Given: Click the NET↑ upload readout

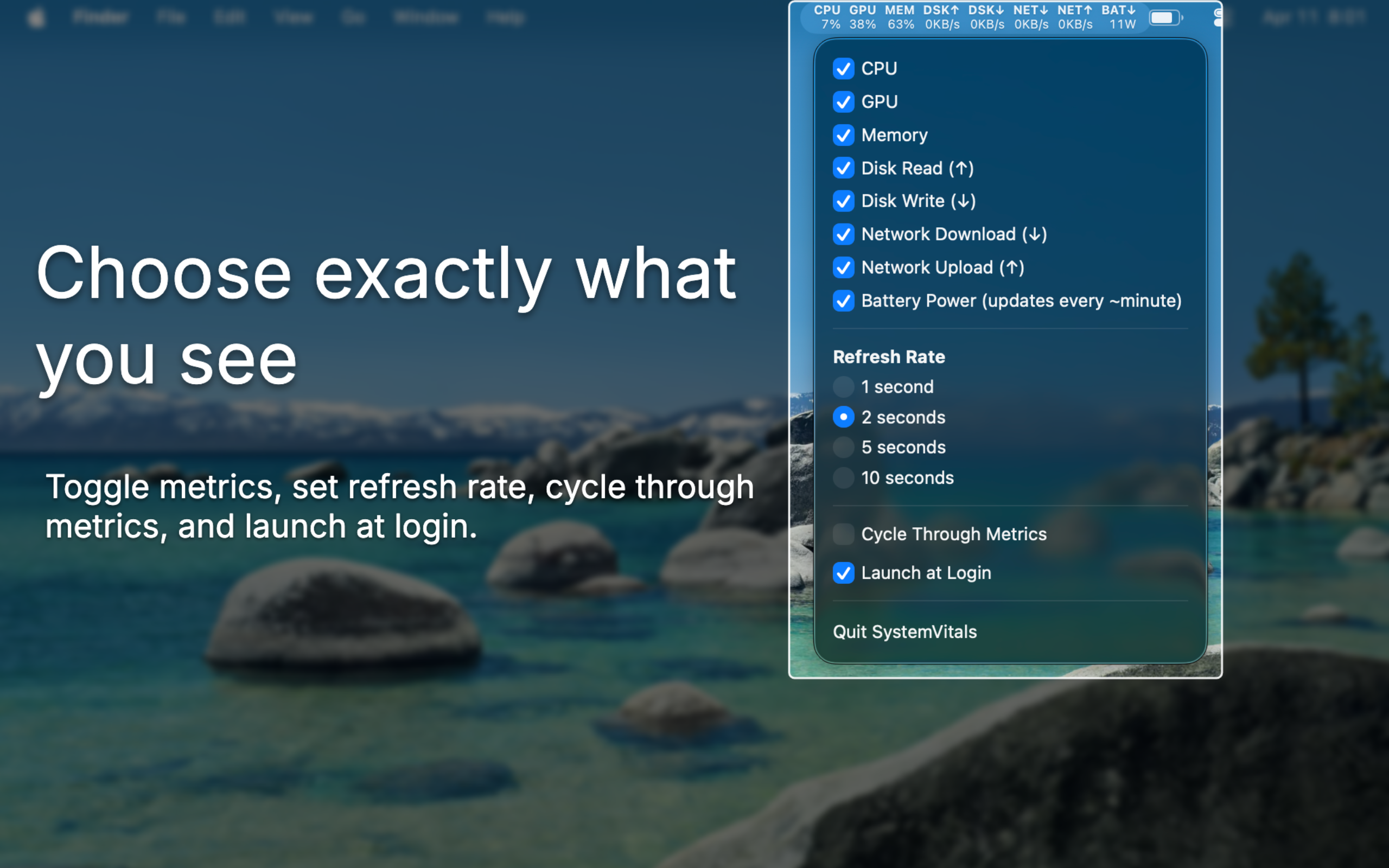Looking at the screenshot, I should 1075,17.
